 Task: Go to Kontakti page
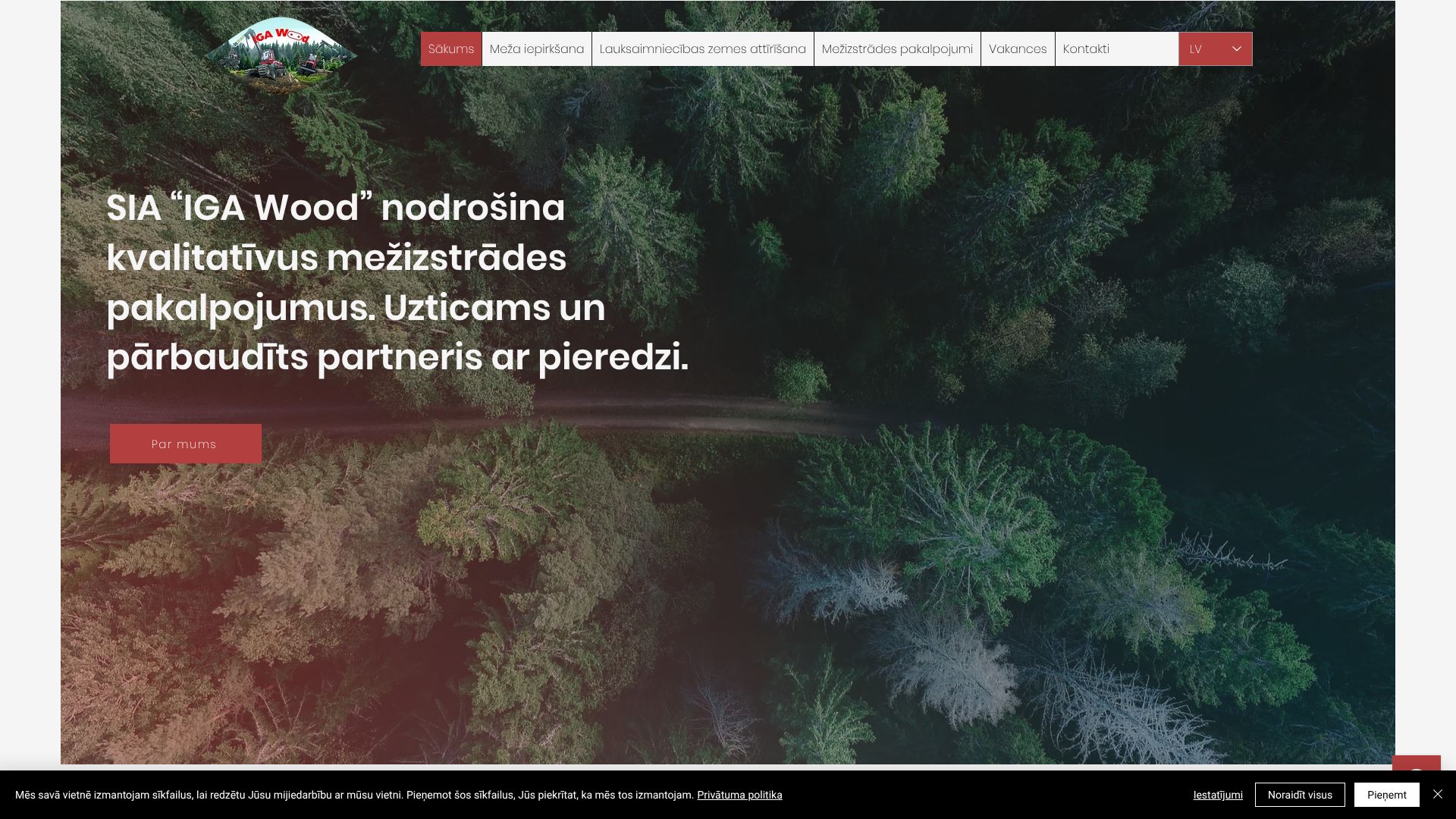point(1085,49)
